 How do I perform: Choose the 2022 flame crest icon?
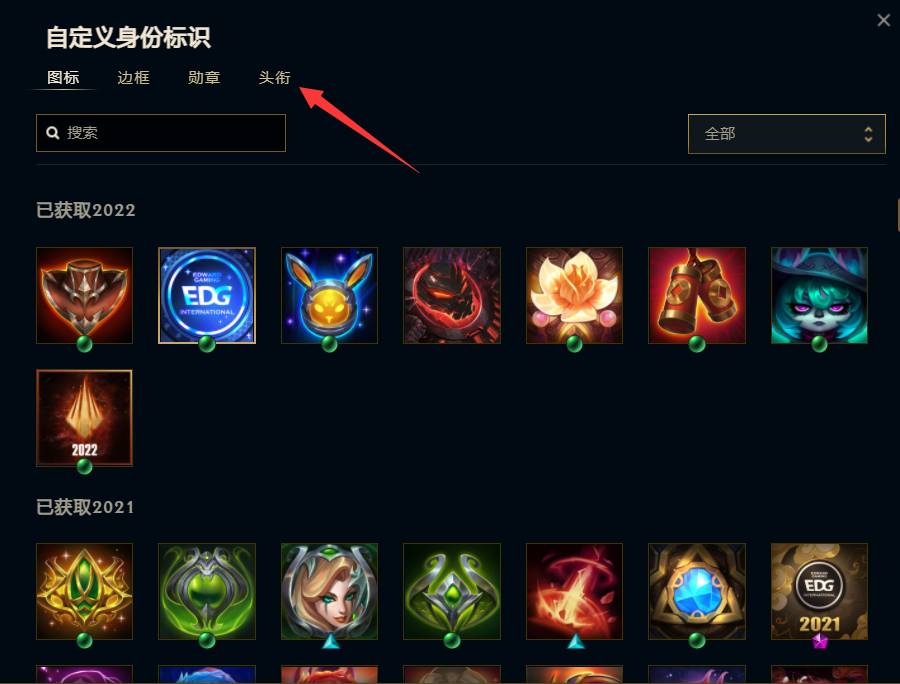(84, 418)
